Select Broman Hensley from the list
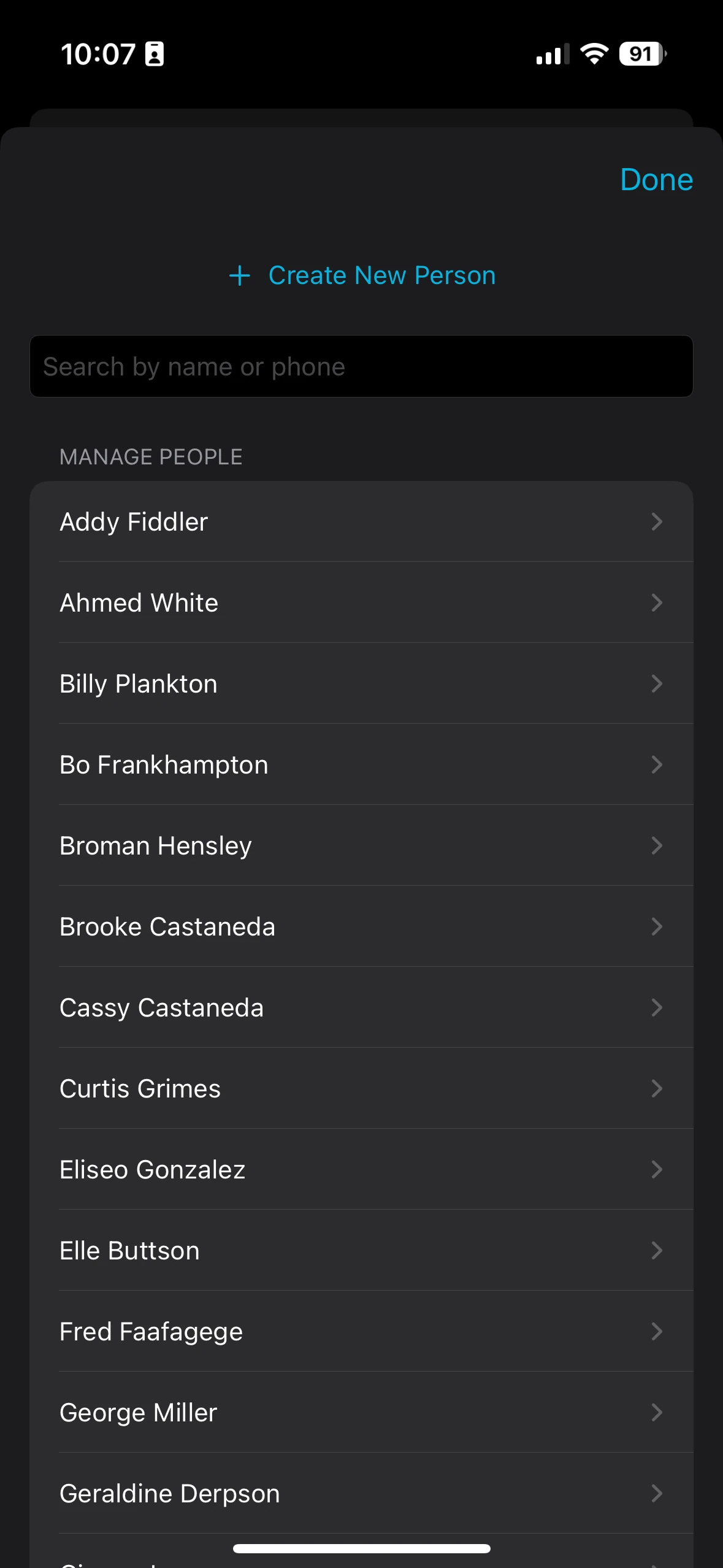This screenshot has height=1568, width=723. (x=361, y=845)
